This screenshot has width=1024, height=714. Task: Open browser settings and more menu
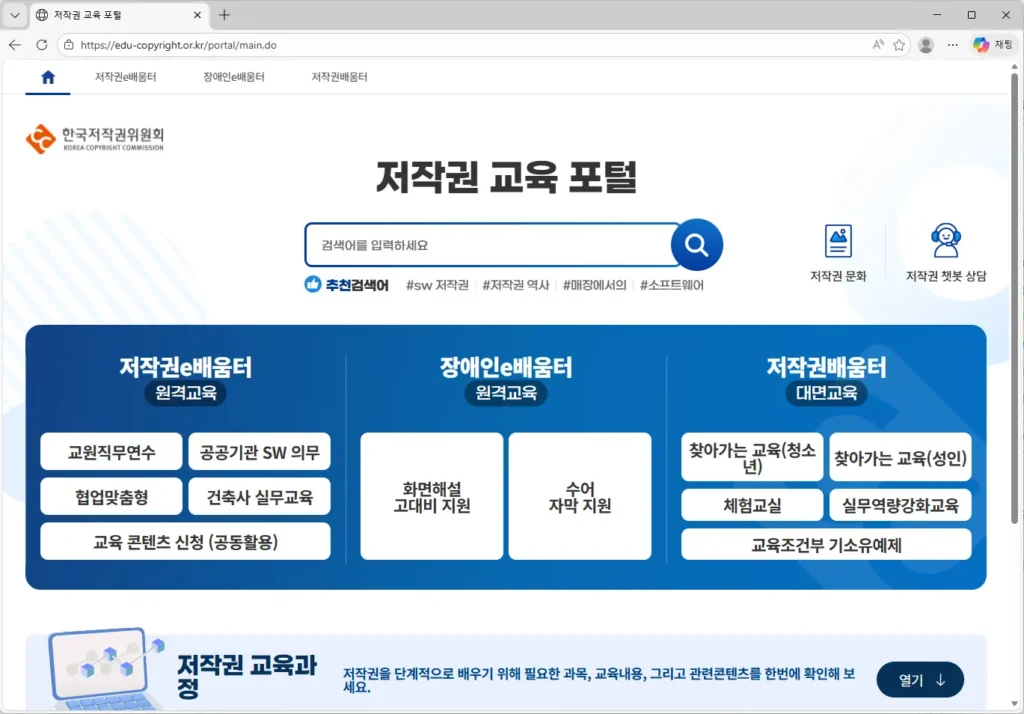pyautogui.click(x=953, y=45)
